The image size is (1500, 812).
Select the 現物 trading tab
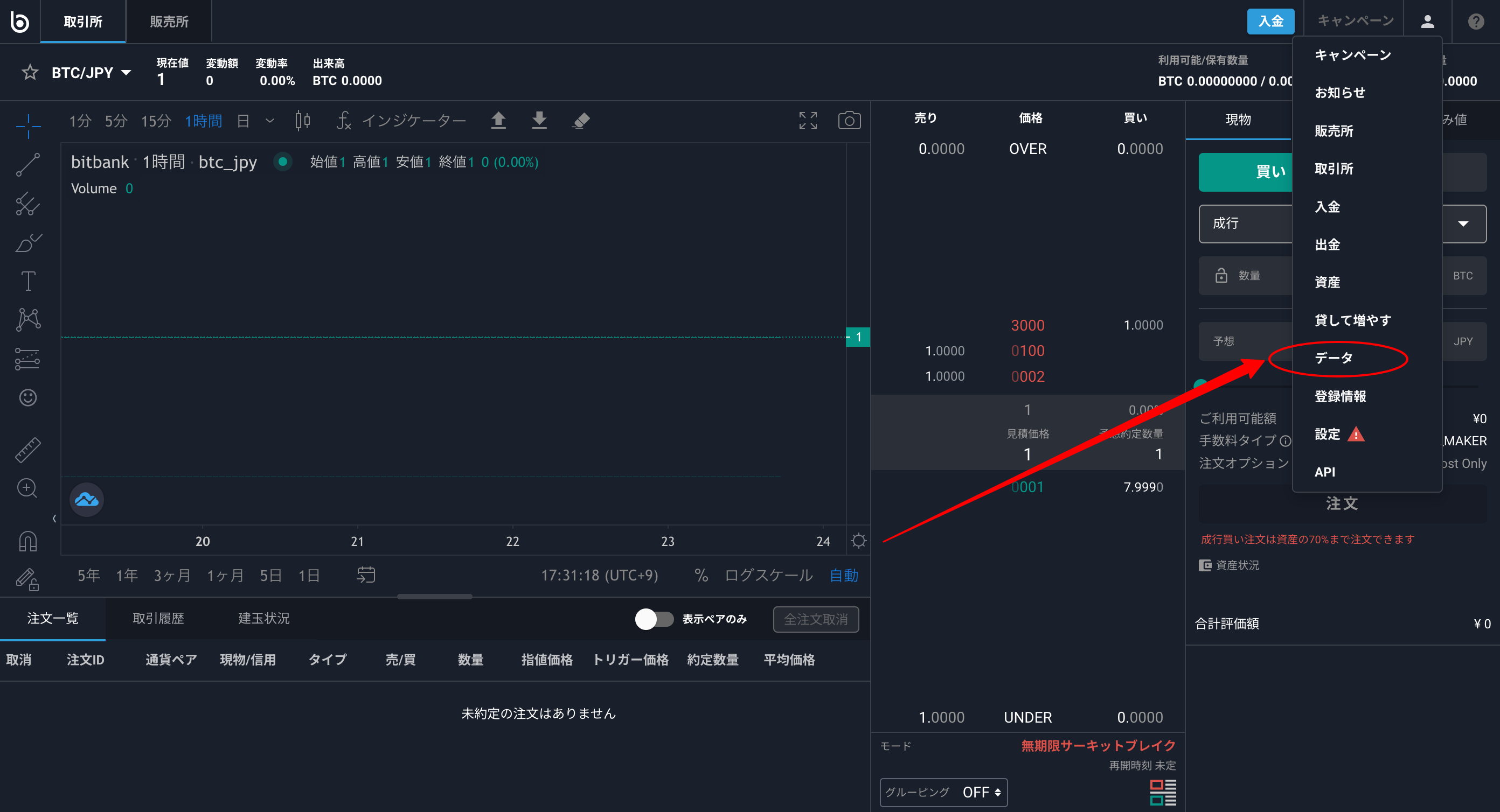click(x=1238, y=120)
